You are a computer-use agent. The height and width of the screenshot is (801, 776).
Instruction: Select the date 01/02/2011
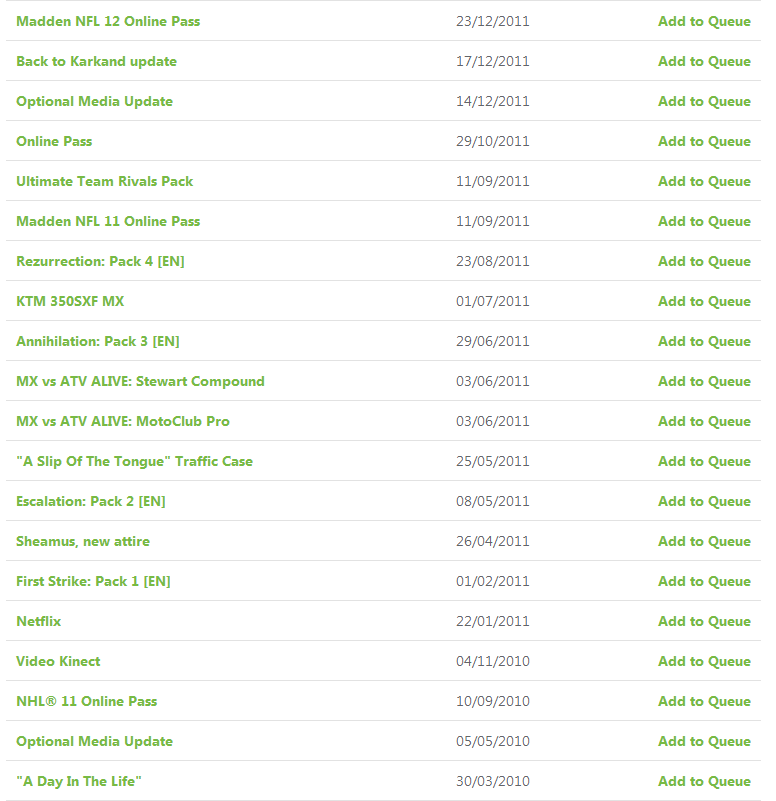tap(492, 581)
